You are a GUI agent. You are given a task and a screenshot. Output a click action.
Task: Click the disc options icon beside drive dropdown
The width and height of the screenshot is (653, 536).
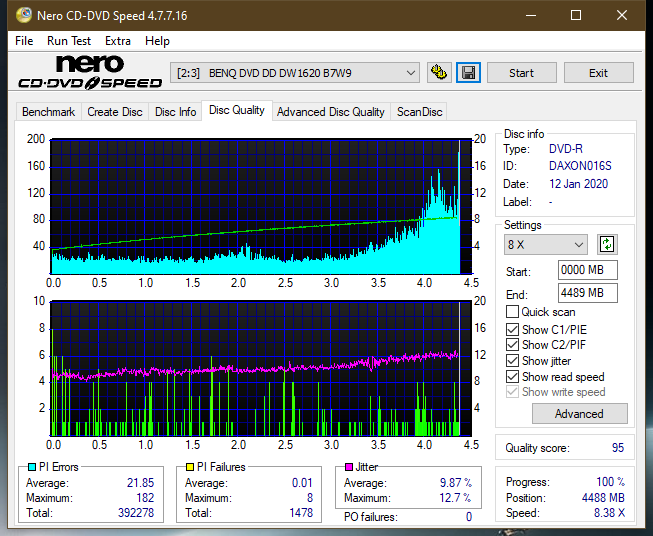coord(438,73)
